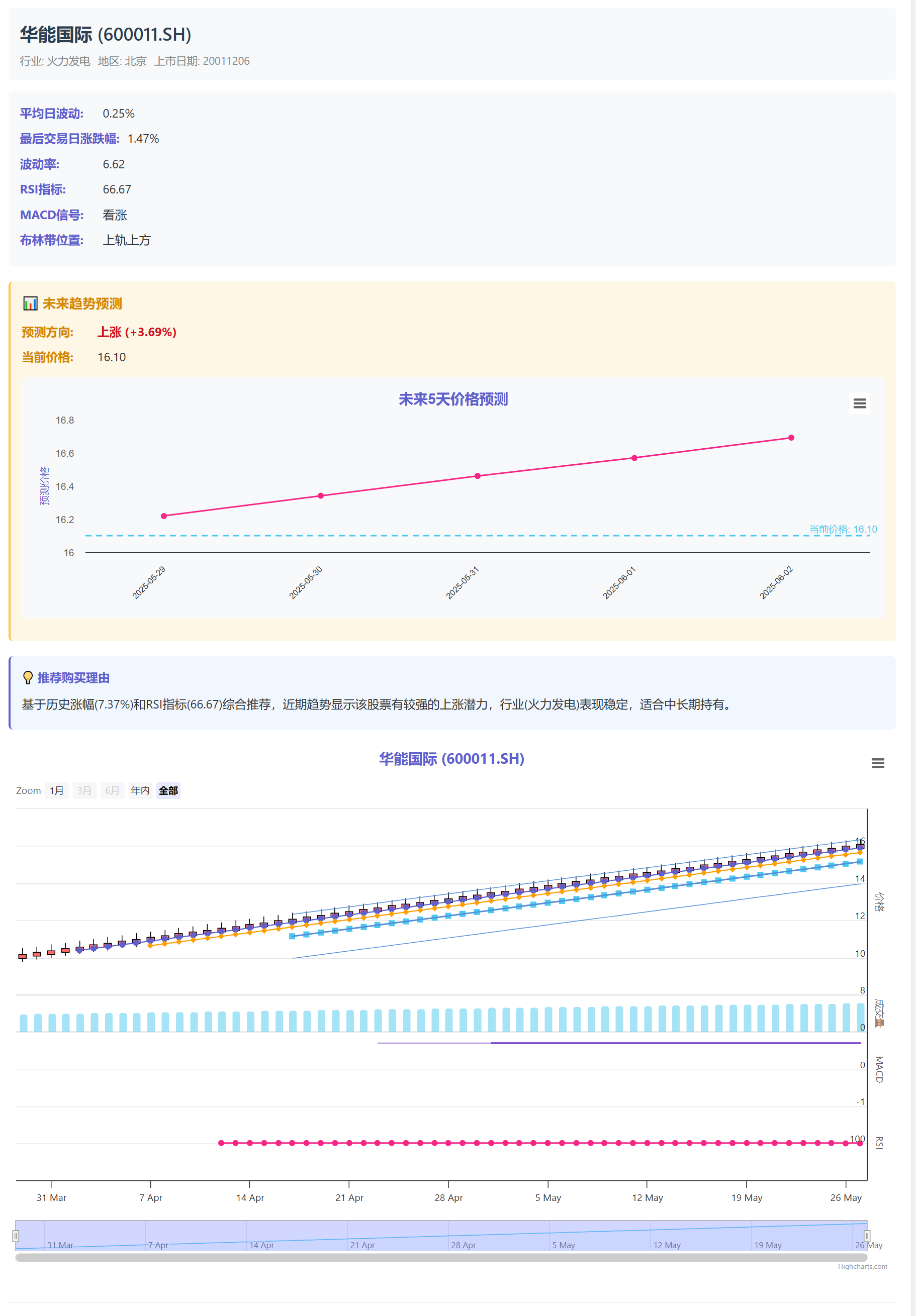
Task: Click the 最后交易日涨跌幅 value 1.47%
Action: [x=143, y=139]
